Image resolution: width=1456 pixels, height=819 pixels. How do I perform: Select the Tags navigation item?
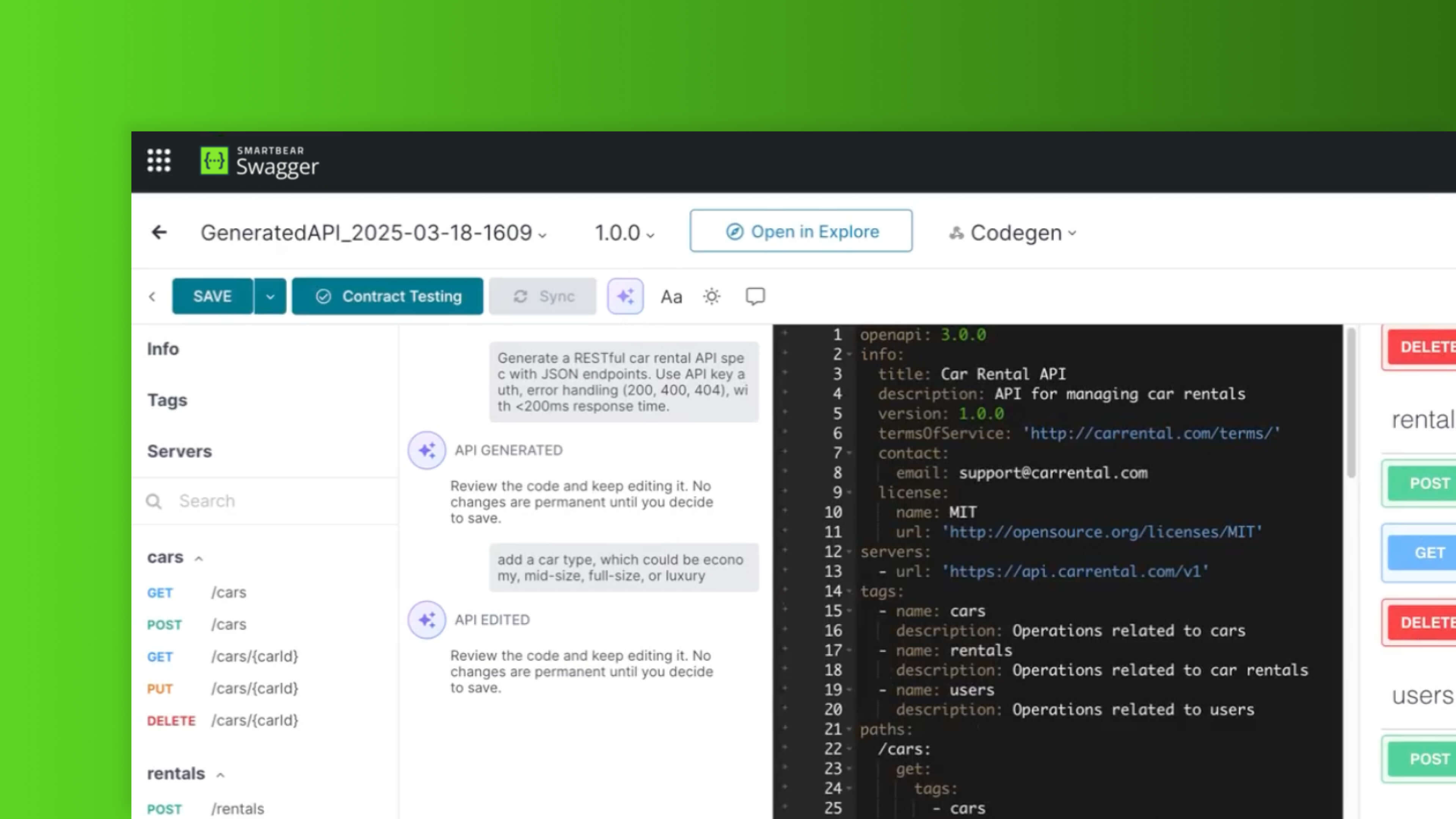pyautogui.click(x=167, y=400)
